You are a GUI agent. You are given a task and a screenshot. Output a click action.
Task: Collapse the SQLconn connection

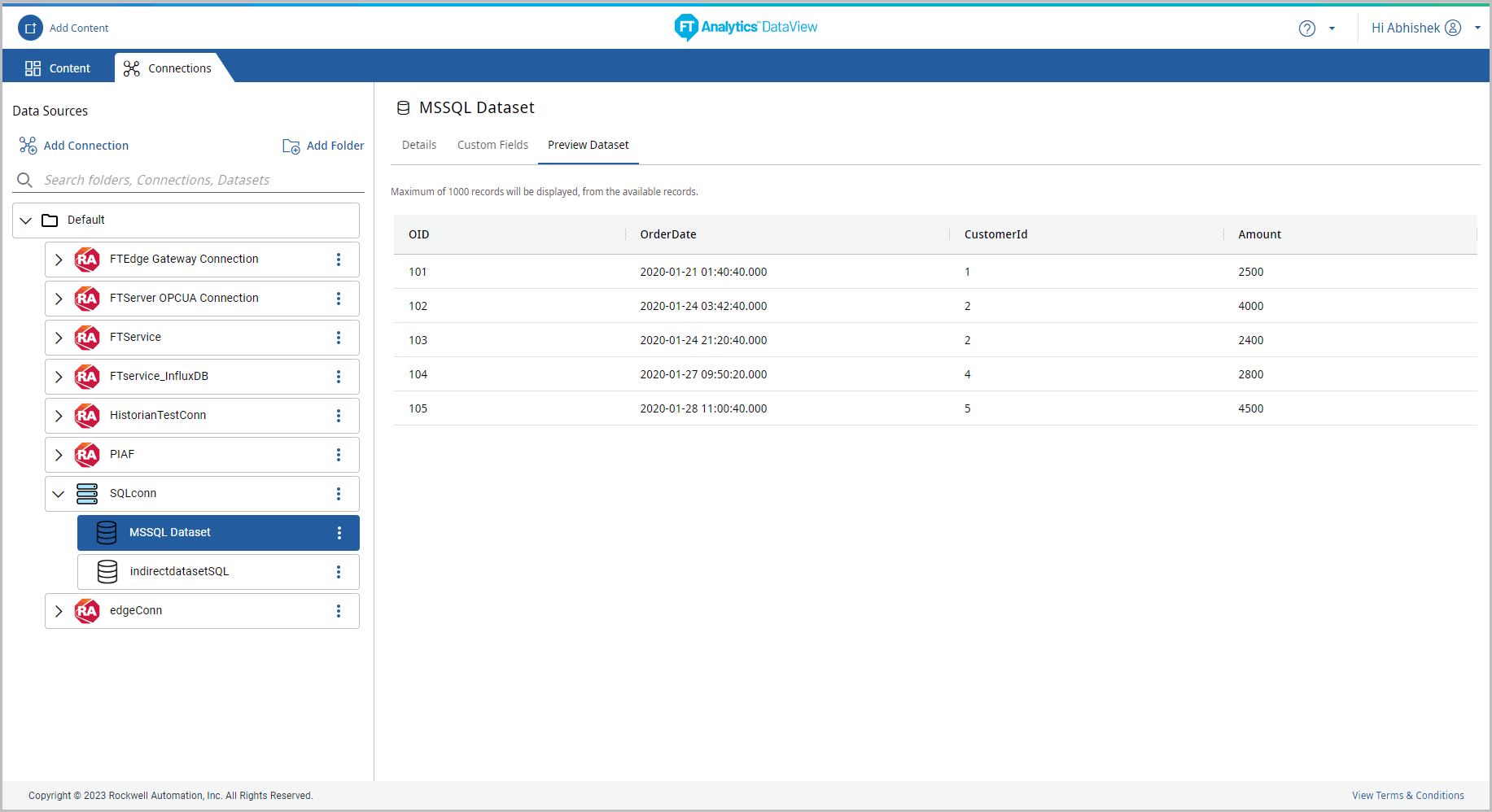coord(59,494)
